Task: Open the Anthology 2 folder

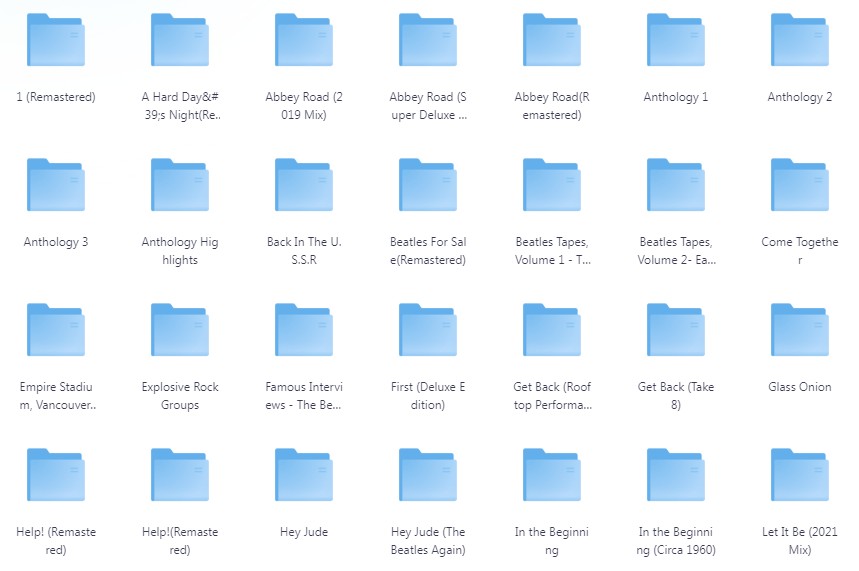Action: (x=800, y=41)
